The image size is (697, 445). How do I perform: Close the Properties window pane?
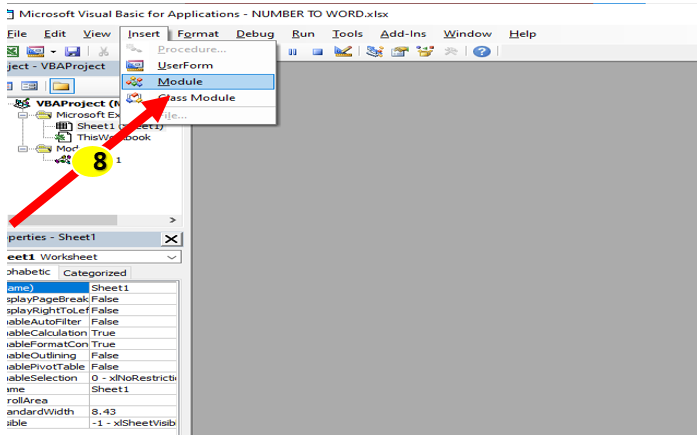click(171, 239)
